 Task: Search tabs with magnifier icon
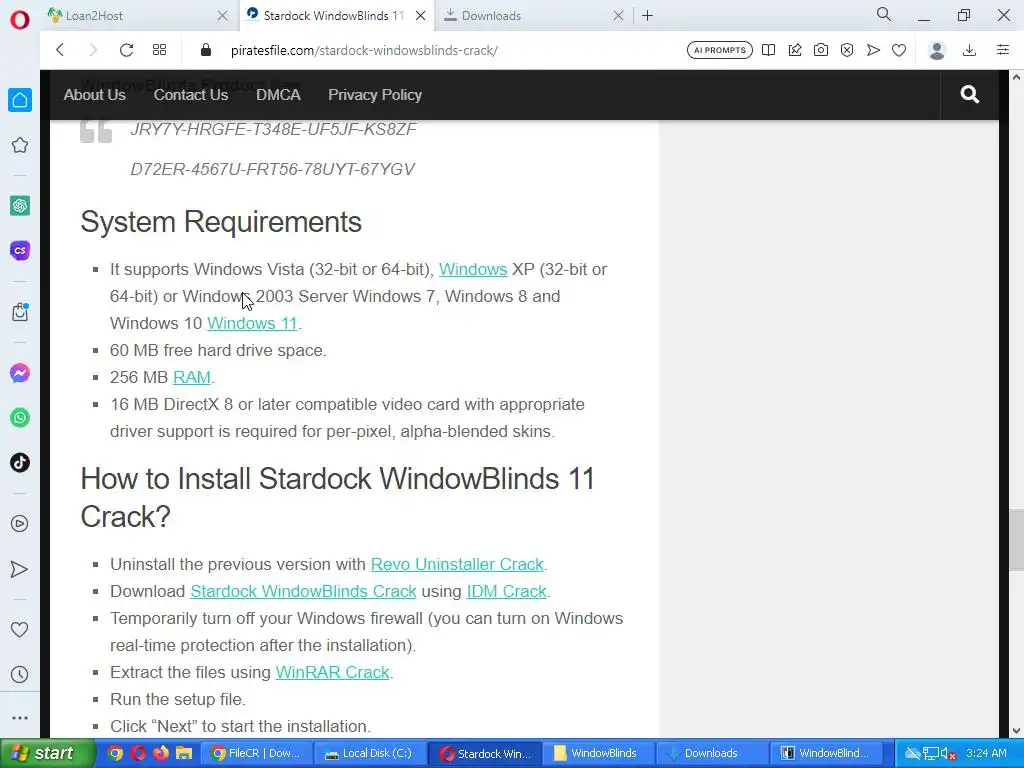pyautogui.click(x=884, y=14)
